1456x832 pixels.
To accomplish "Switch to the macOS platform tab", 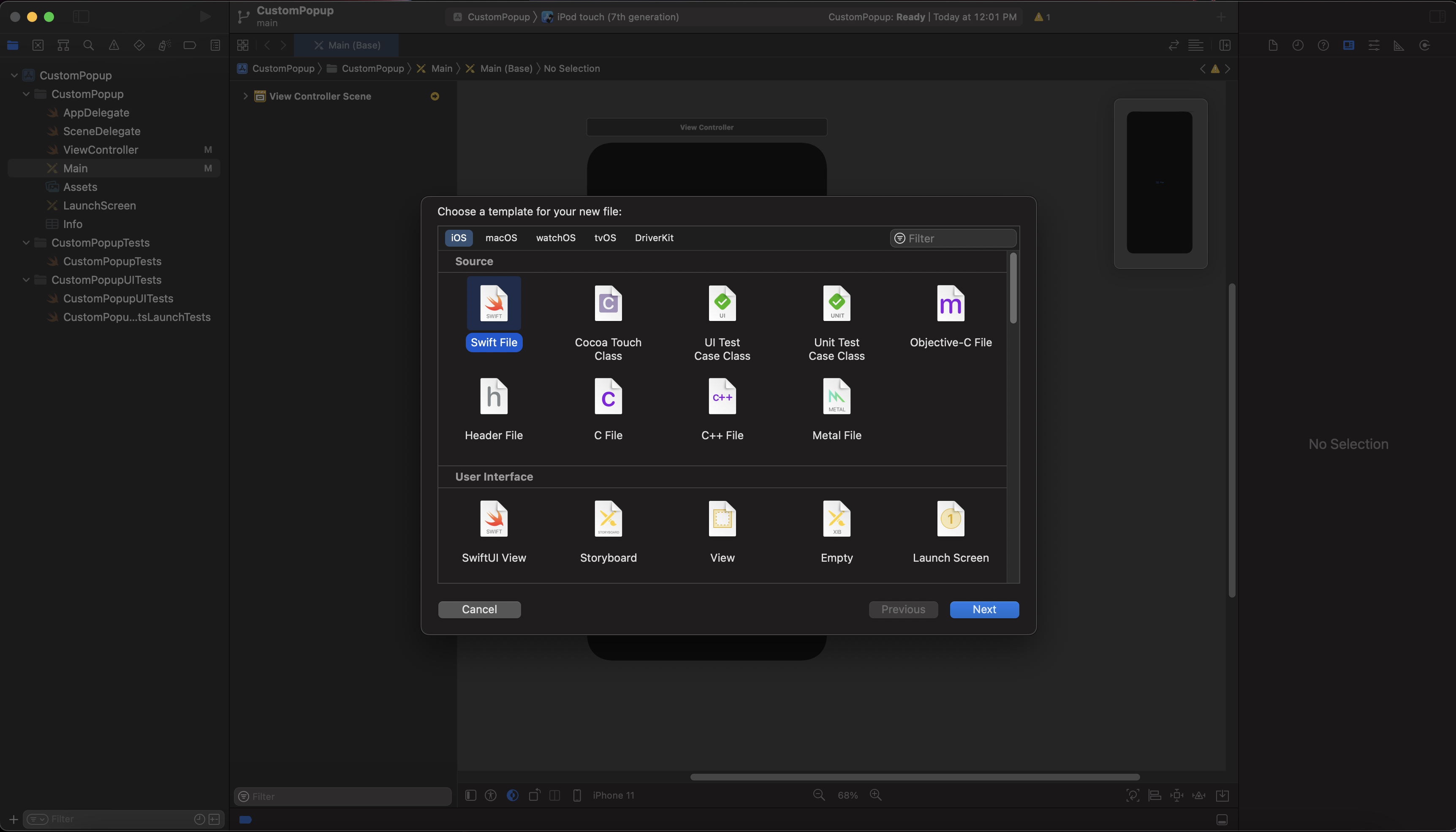I will coord(501,238).
